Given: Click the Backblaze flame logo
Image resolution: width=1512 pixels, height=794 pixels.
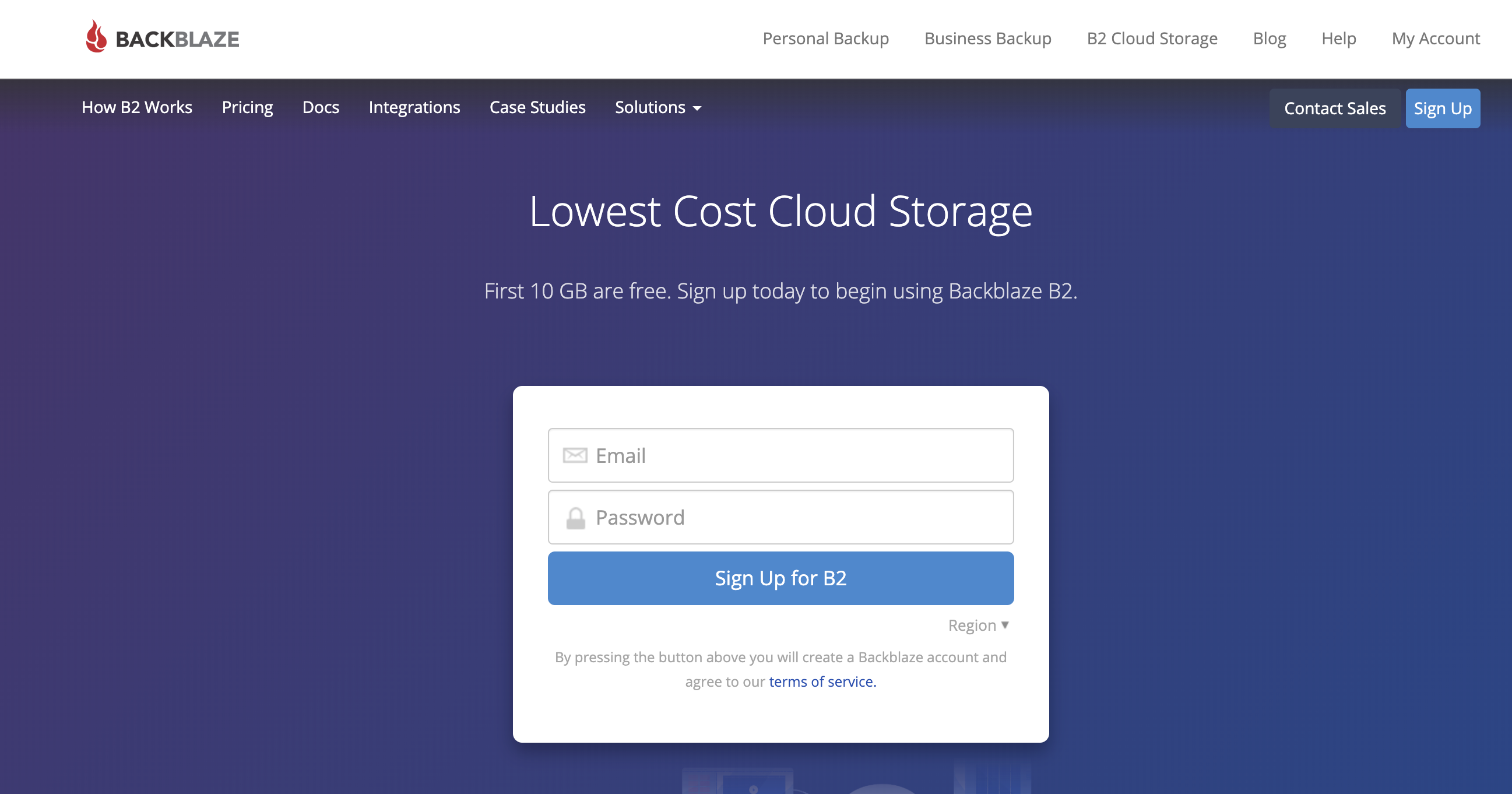Looking at the screenshot, I should pyautogui.click(x=96, y=36).
